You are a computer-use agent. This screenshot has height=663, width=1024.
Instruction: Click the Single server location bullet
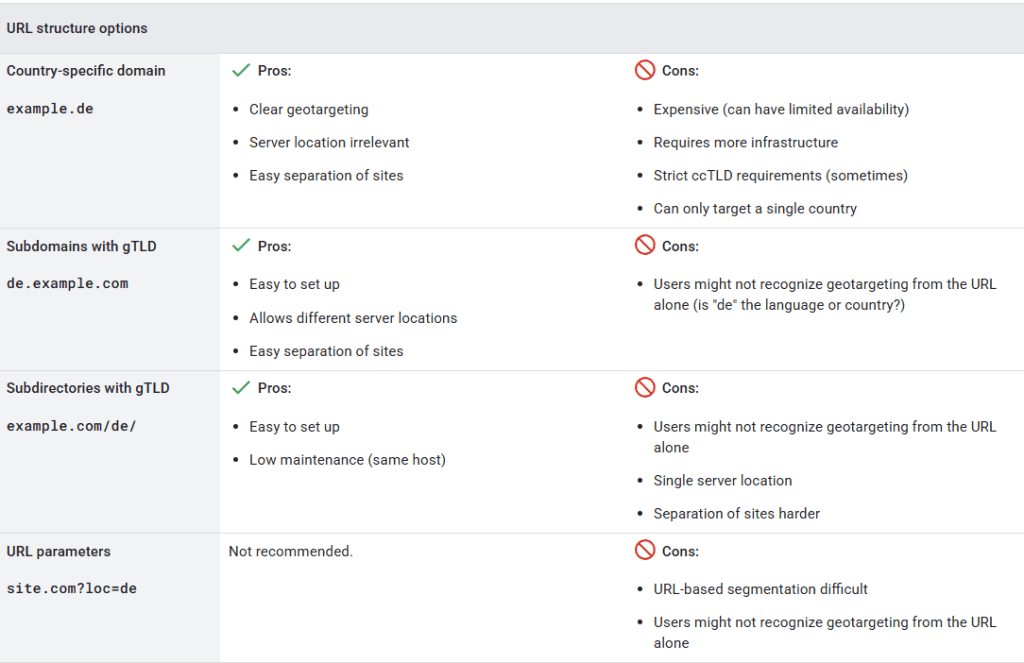tap(722, 480)
